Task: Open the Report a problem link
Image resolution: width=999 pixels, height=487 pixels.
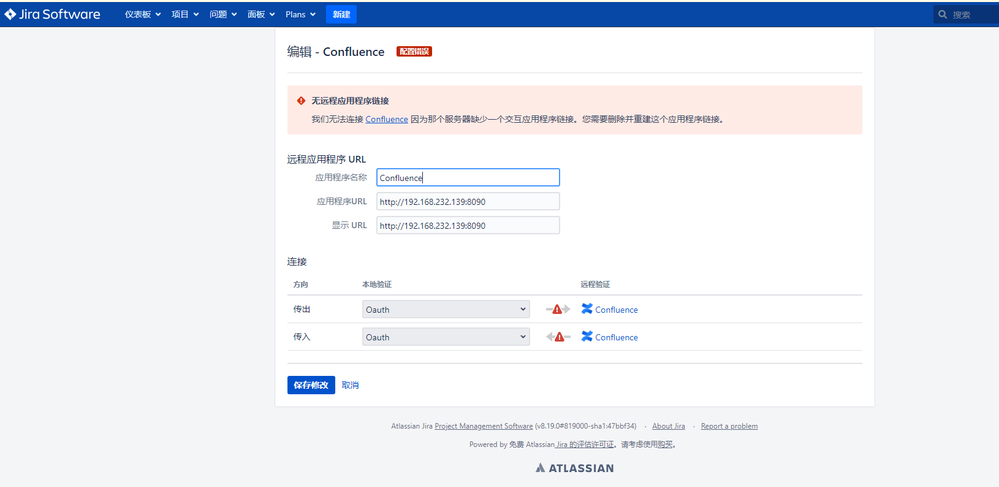Action: coord(729,426)
